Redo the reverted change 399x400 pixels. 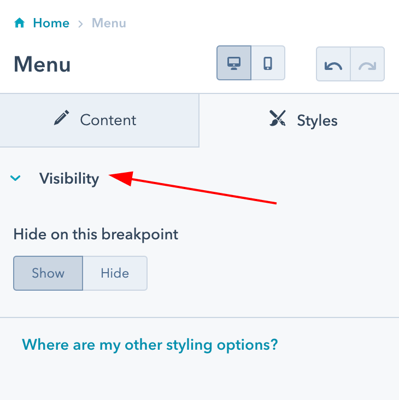(368, 64)
